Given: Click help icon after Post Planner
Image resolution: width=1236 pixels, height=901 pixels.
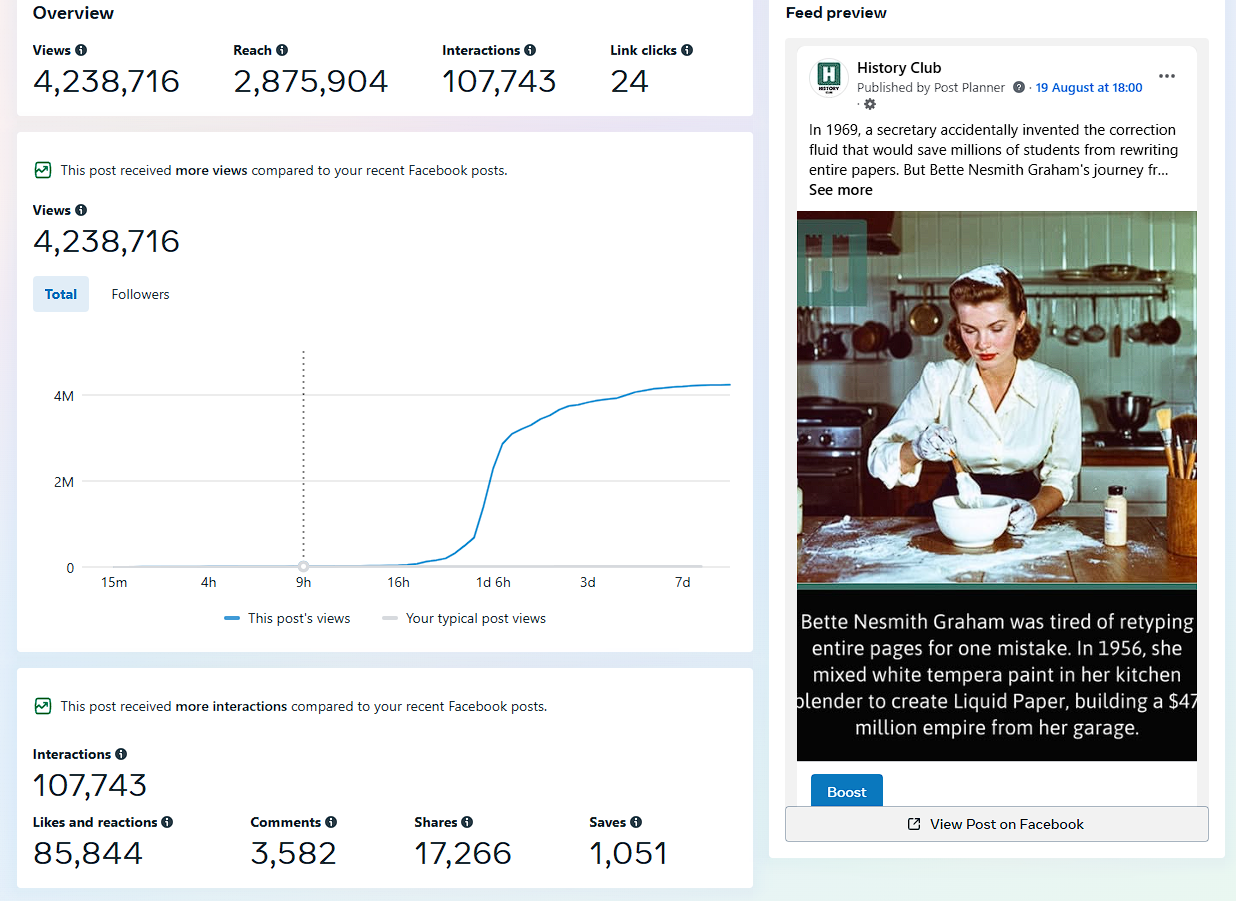Looking at the screenshot, I should point(1019,88).
